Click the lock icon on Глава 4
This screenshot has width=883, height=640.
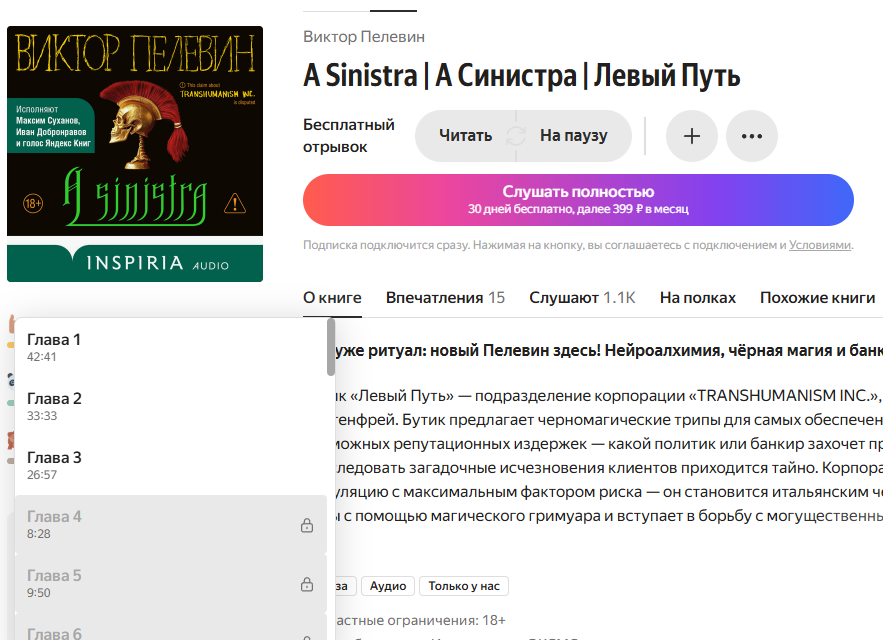307,525
